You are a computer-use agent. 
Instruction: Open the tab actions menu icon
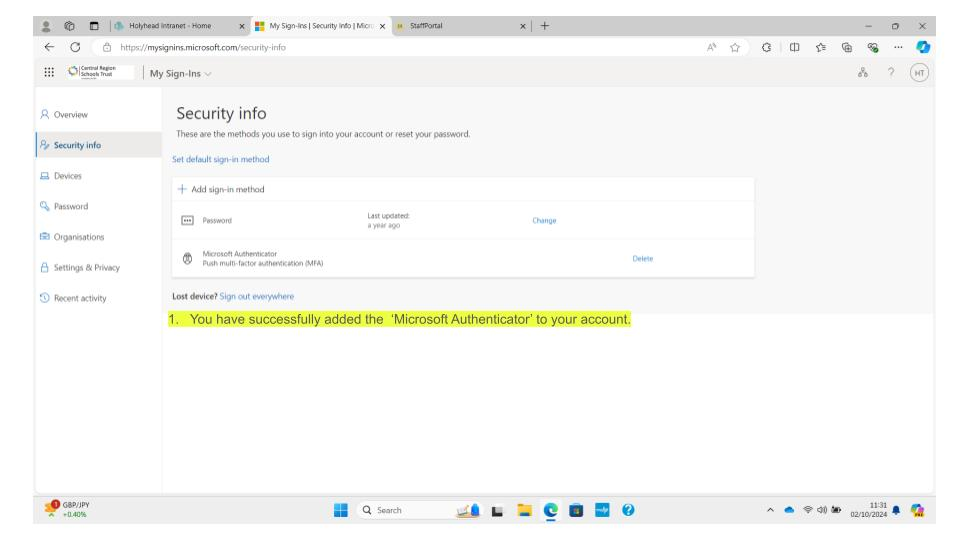(94, 26)
